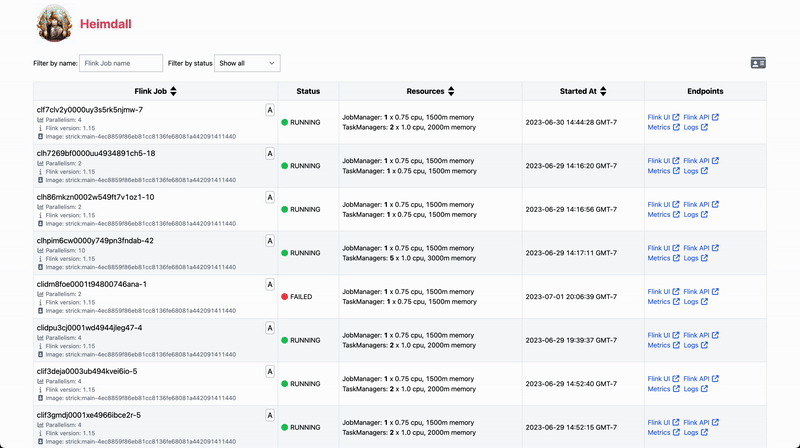Click the A badge for clif3gmdj0001xe4966ibce2r-5
Image resolution: width=800 pixels, height=448 pixels.
pos(270,415)
